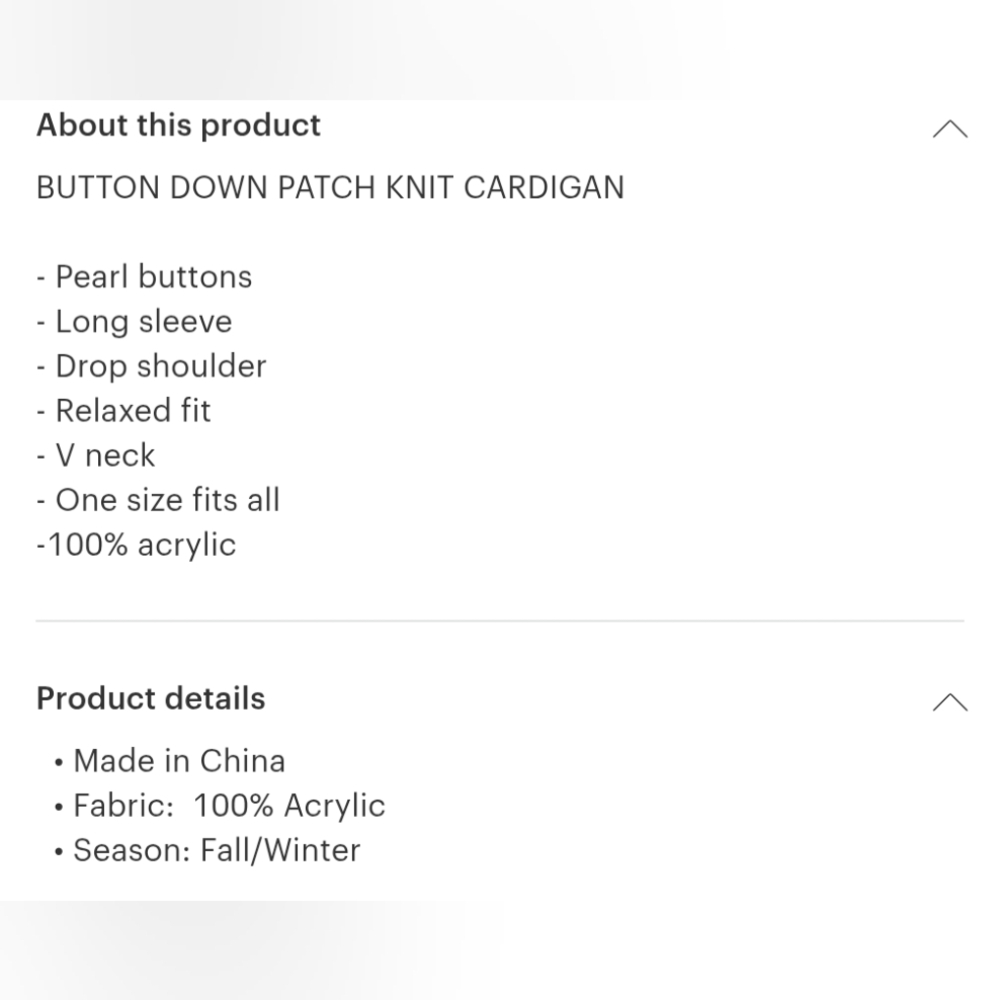Tap the Relaxed fit feature line
The width and height of the screenshot is (1000, 1000).
pos(124,411)
